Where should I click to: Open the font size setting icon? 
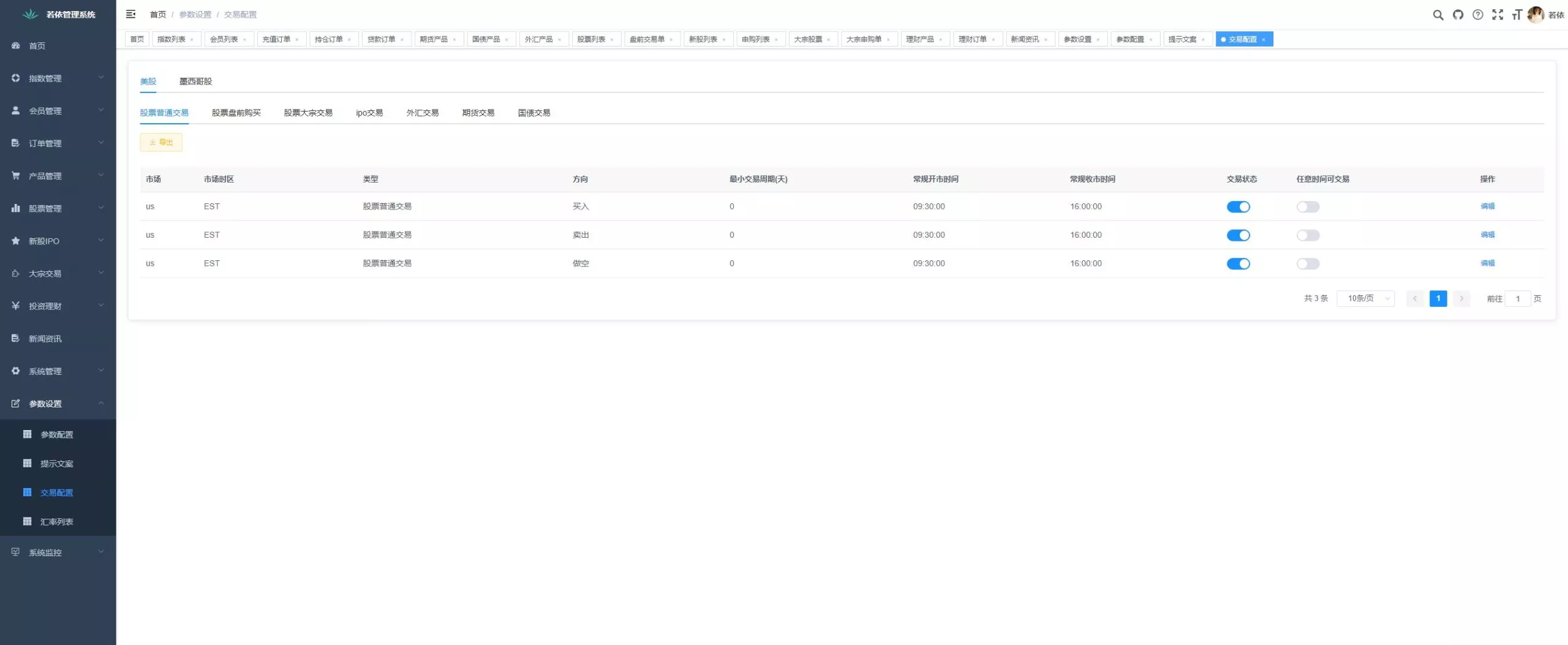(x=1517, y=15)
